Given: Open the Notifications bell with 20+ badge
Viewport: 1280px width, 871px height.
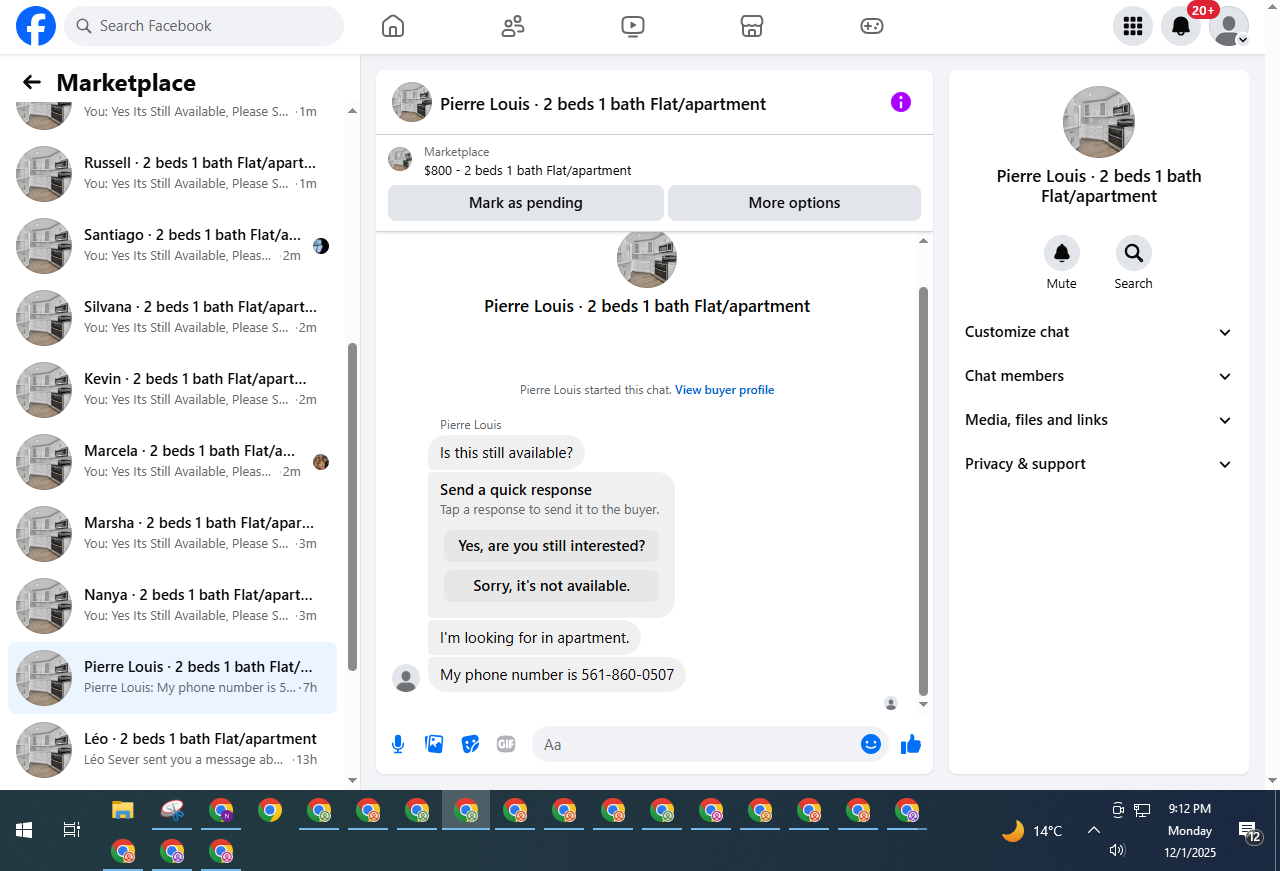Looking at the screenshot, I should coord(1181,26).
